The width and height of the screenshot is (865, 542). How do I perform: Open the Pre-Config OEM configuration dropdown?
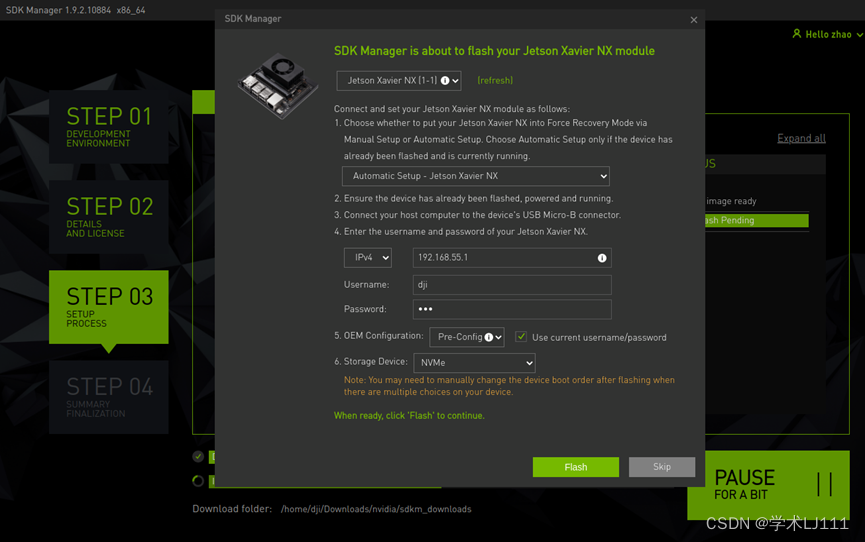[x=467, y=337]
